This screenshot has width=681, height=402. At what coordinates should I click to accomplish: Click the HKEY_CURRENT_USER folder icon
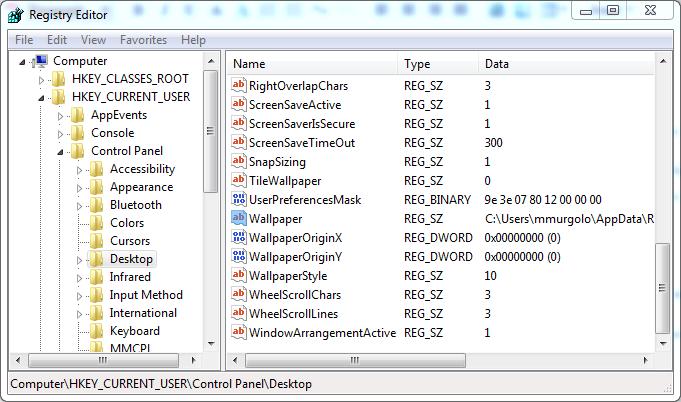[x=59, y=97]
